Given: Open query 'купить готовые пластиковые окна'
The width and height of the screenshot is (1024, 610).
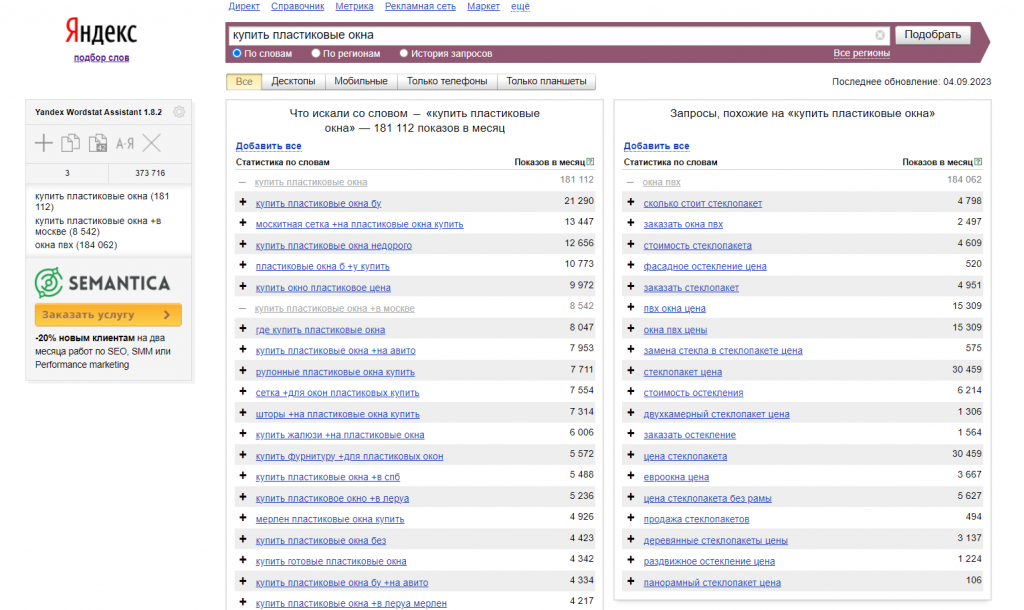Looking at the screenshot, I should pyautogui.click(x=330, y=561).
